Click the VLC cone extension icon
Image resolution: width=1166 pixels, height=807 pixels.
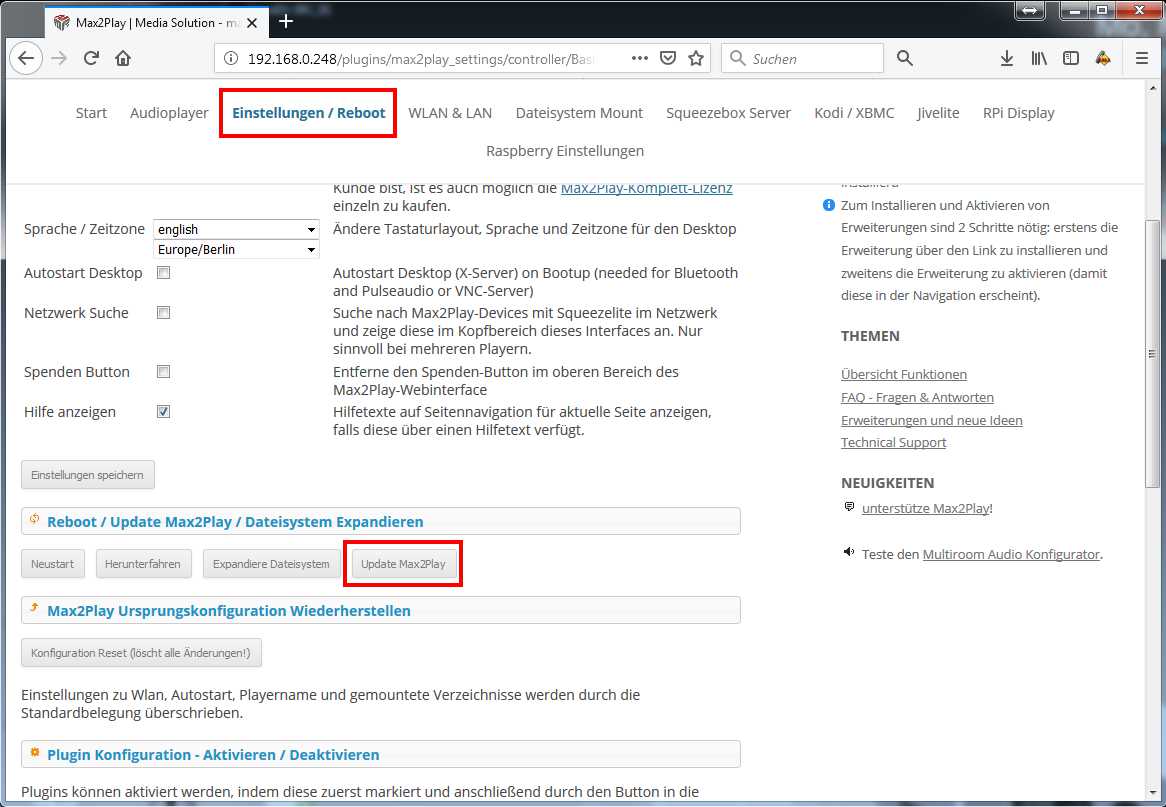point(1104,58)
